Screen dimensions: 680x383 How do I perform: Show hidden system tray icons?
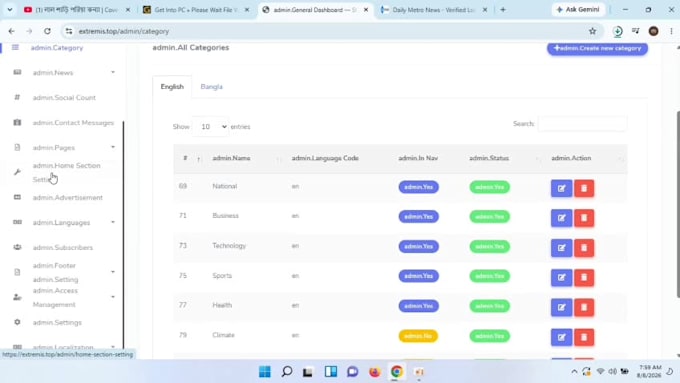click(x=574, y=372)
